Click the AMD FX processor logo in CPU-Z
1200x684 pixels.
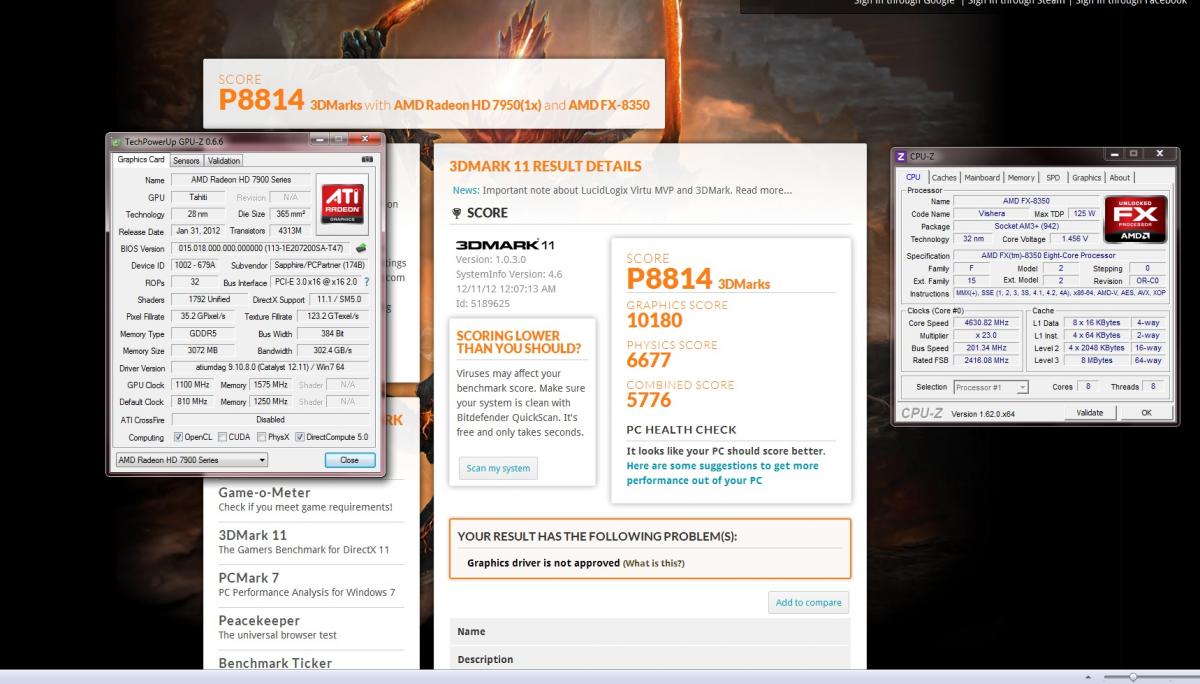(1136, 219)
